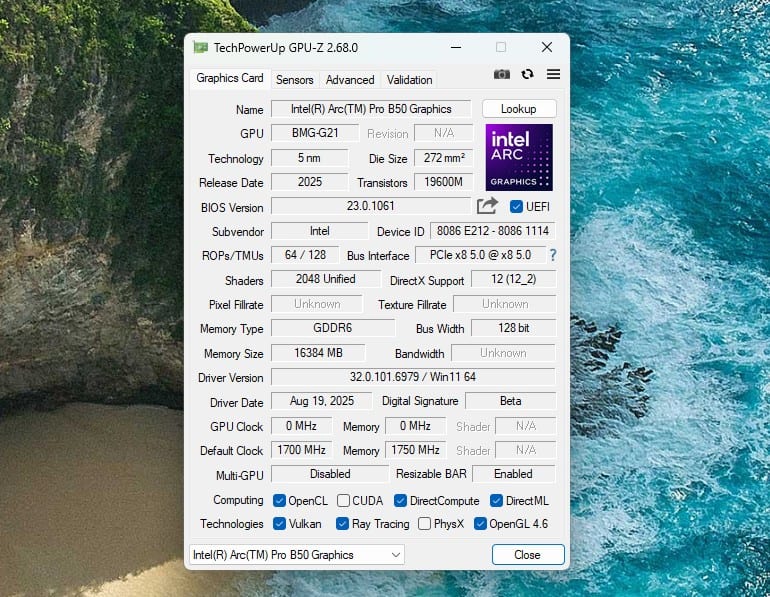Click the Texture Fillrate Unknown field
770x597 pixels.
pos(505,304)
